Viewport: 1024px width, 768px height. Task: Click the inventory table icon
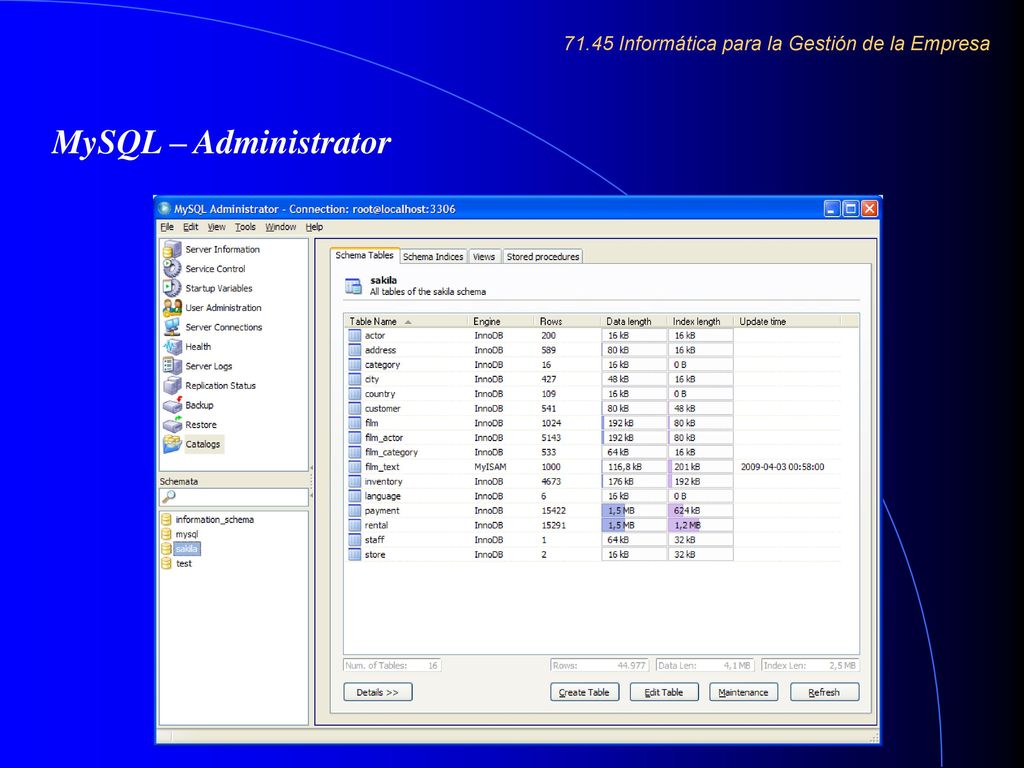(x=355, y=481)
